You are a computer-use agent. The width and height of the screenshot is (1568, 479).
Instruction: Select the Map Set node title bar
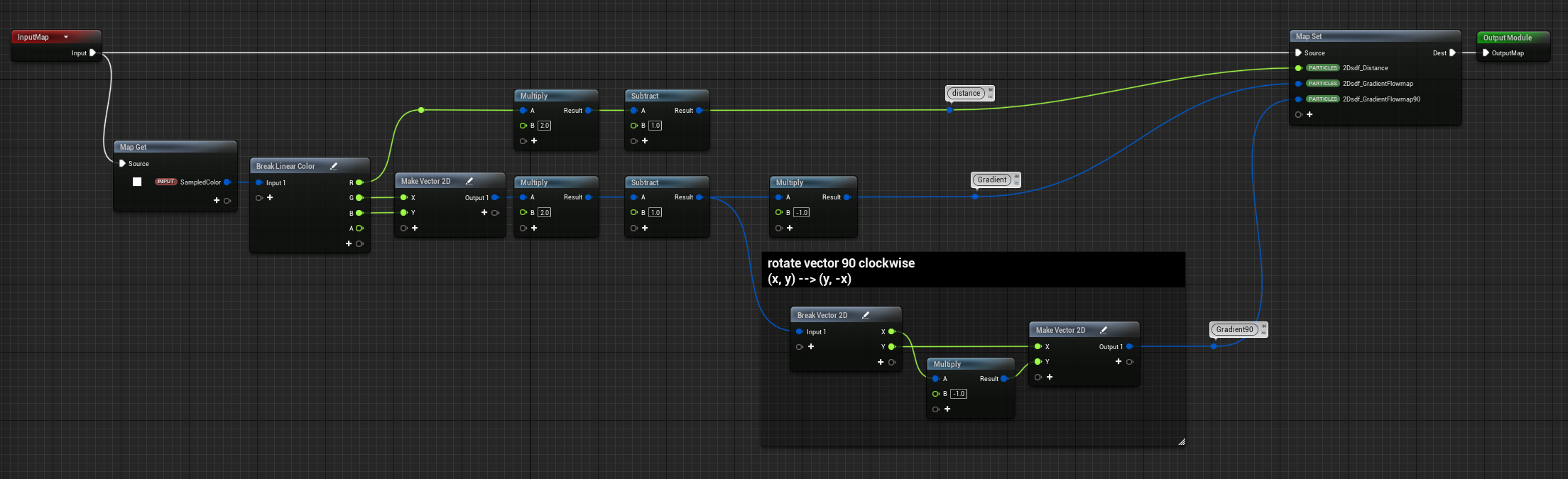tap(1375, 36)
